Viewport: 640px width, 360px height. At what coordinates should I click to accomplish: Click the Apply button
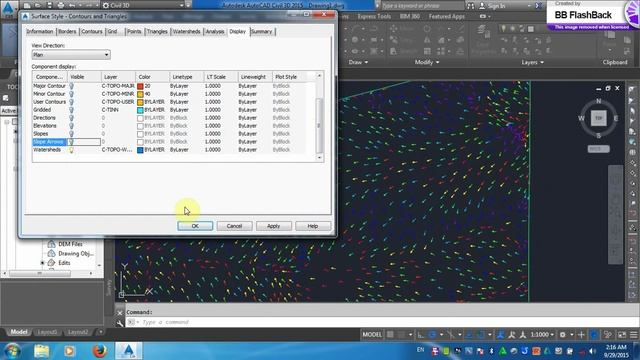(273, 226)
